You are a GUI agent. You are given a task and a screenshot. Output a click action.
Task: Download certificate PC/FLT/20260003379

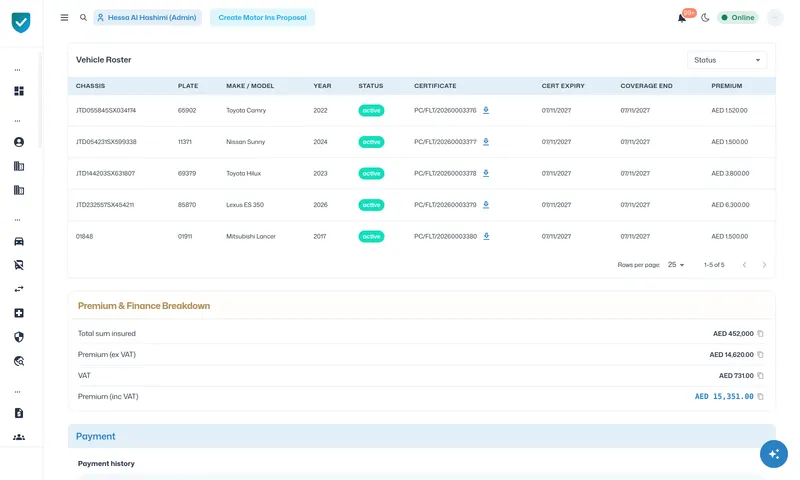tap(486, 205)
